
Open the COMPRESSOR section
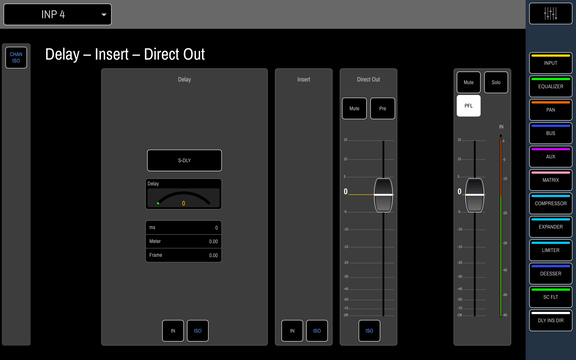pos(550,203)
